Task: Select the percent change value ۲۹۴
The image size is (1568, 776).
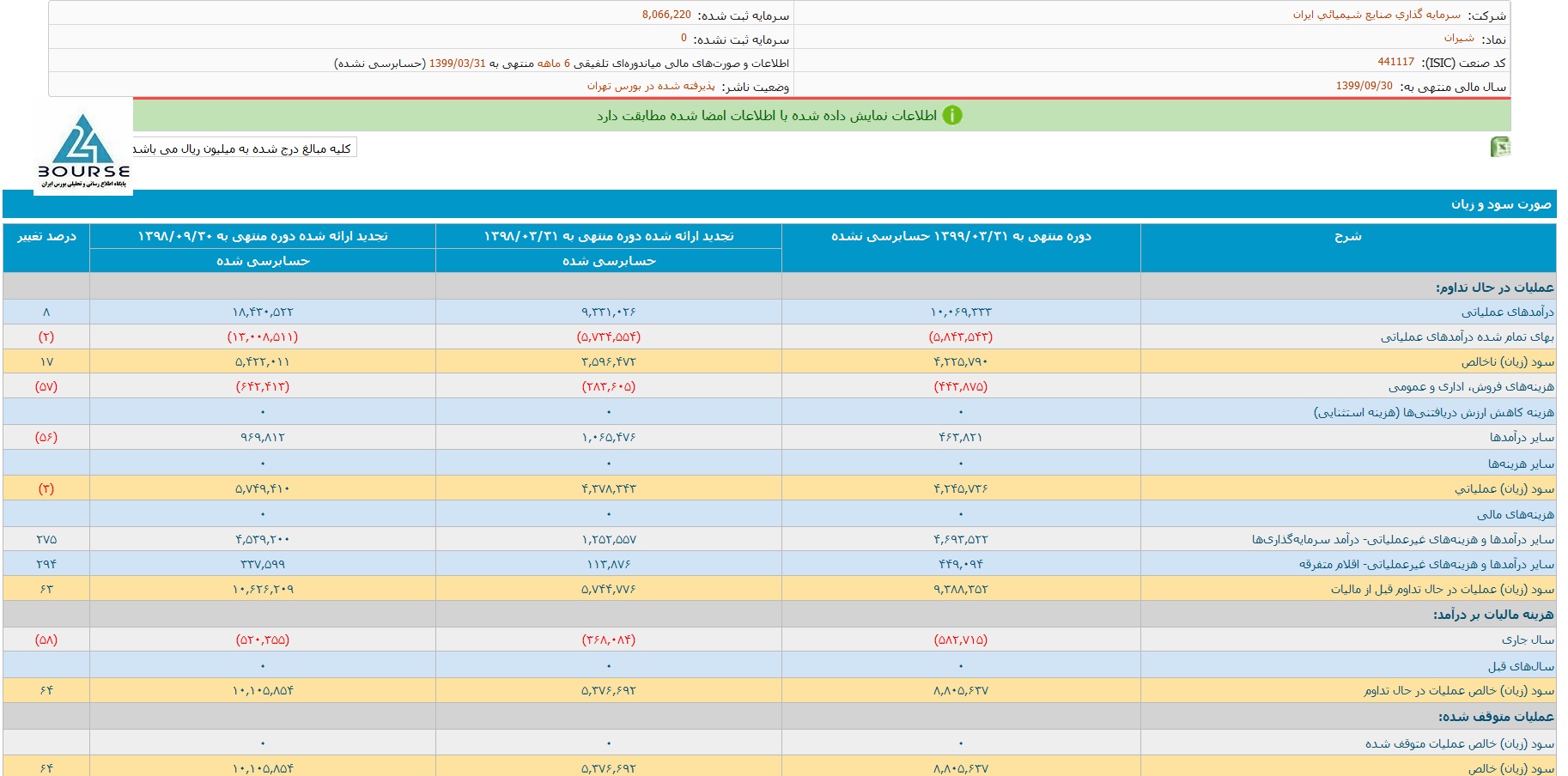Action: click(46, 564)
